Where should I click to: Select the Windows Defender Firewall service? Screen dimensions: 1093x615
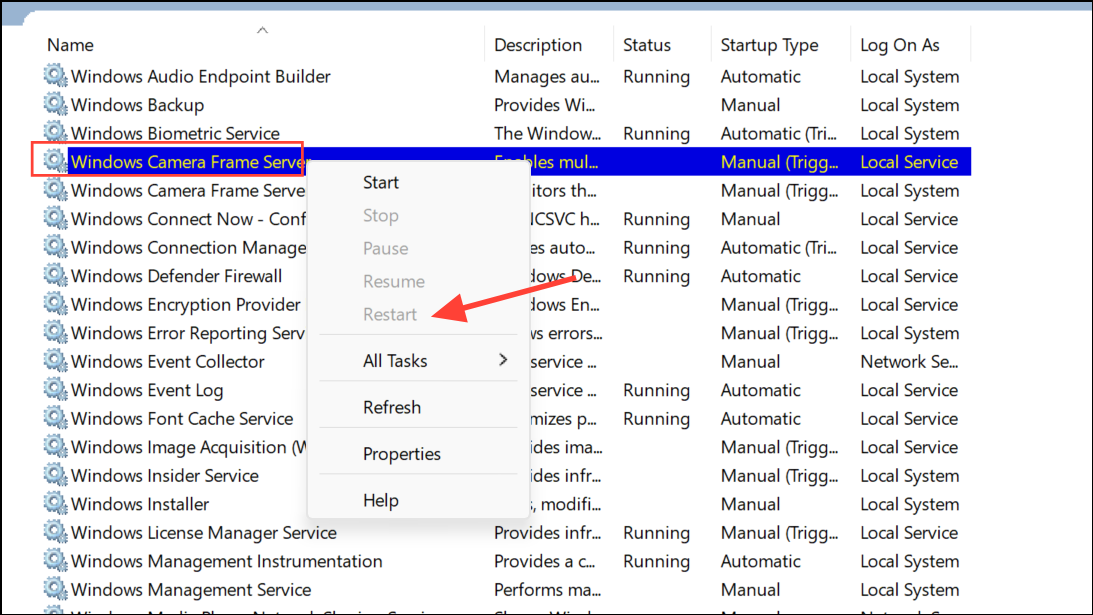tap(176, 276)
